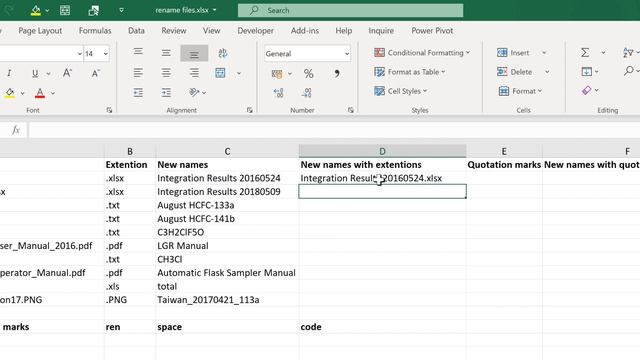Open fill color dropdown arrow
Viewport: 640px width, 360px height.
coord(22,93)
